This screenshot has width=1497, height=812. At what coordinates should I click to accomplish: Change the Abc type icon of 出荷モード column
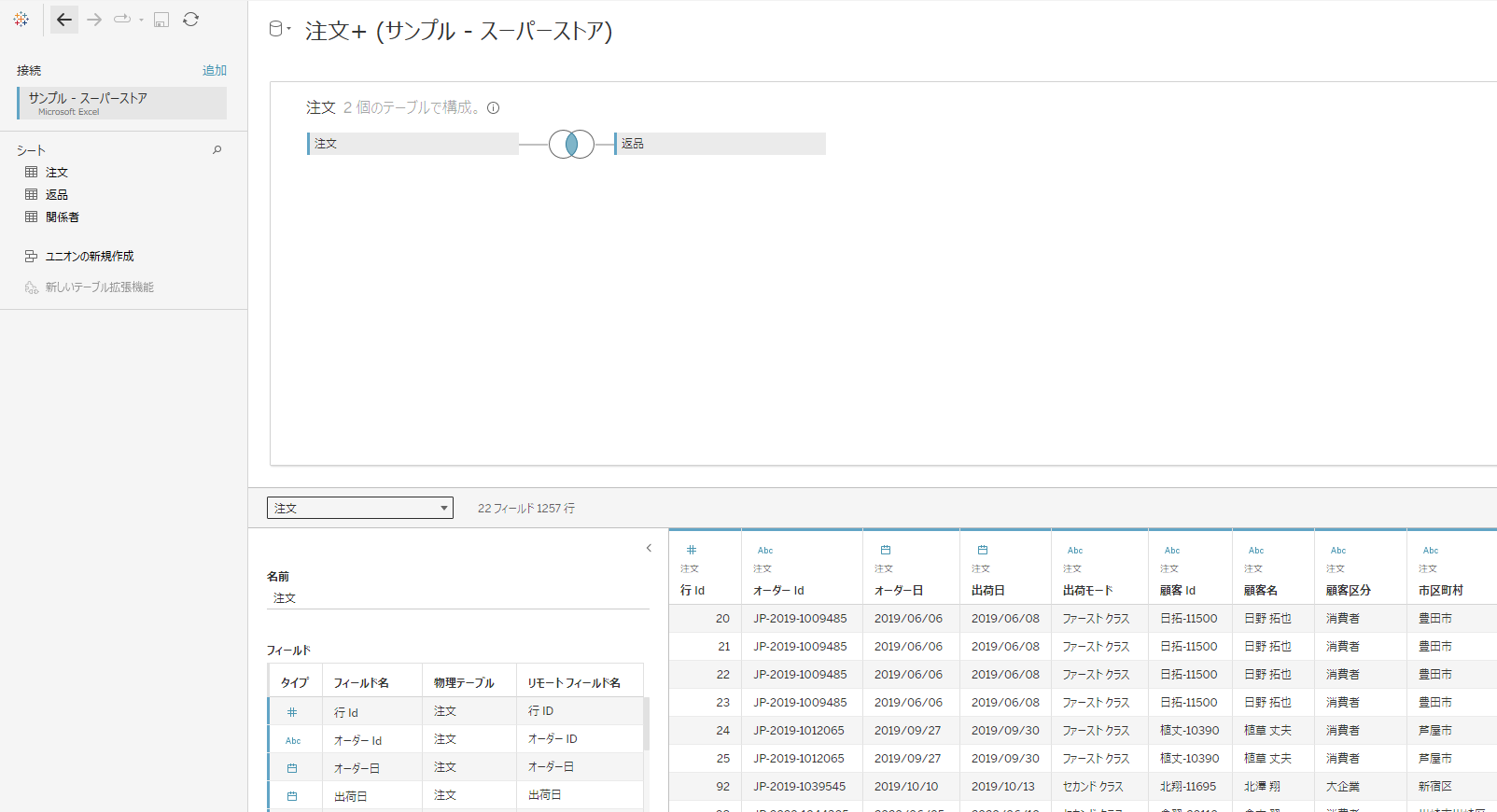click(x=1075, y=551)
